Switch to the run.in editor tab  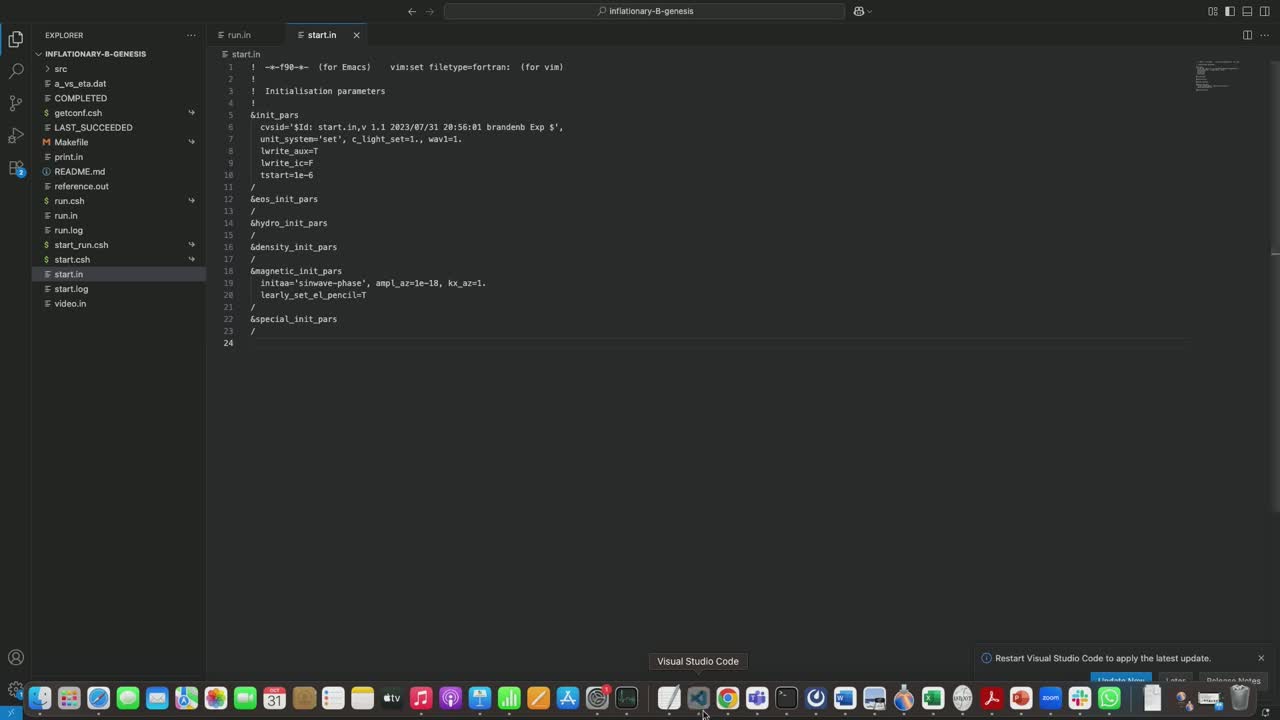(x=238, y=35)
